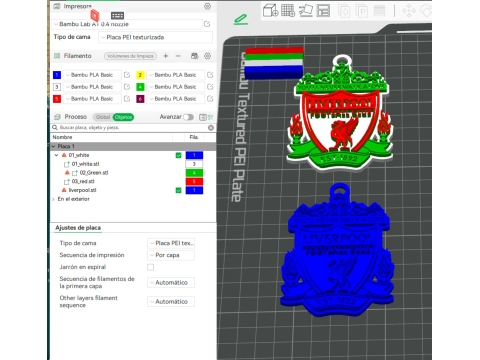Change 03_red.stl filament cell marked 5
480x360 pixels.
[194, 181]
